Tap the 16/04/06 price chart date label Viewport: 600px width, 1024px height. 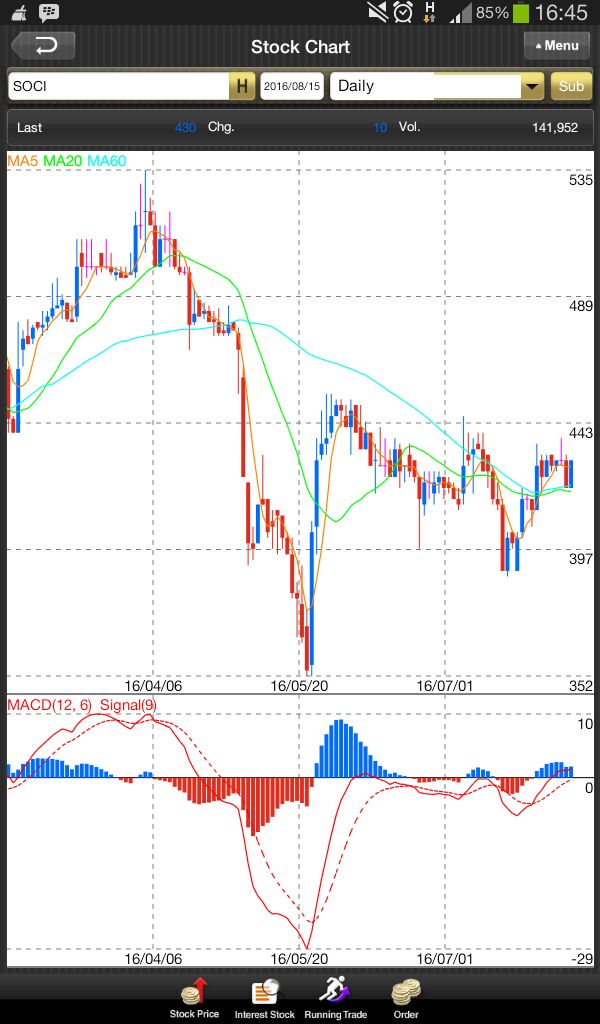[x=153, y=686]
